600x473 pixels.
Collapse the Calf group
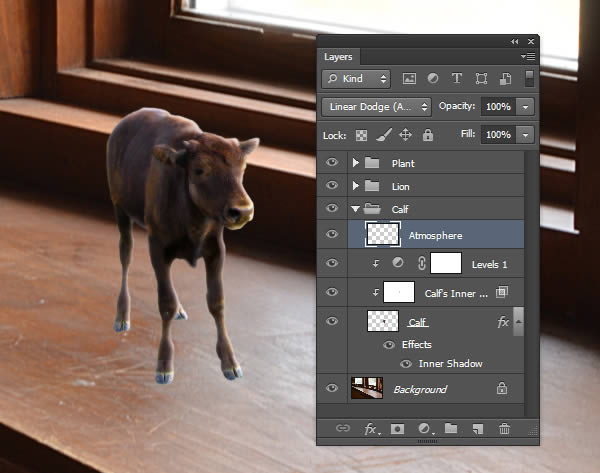[x=355, y=209]
